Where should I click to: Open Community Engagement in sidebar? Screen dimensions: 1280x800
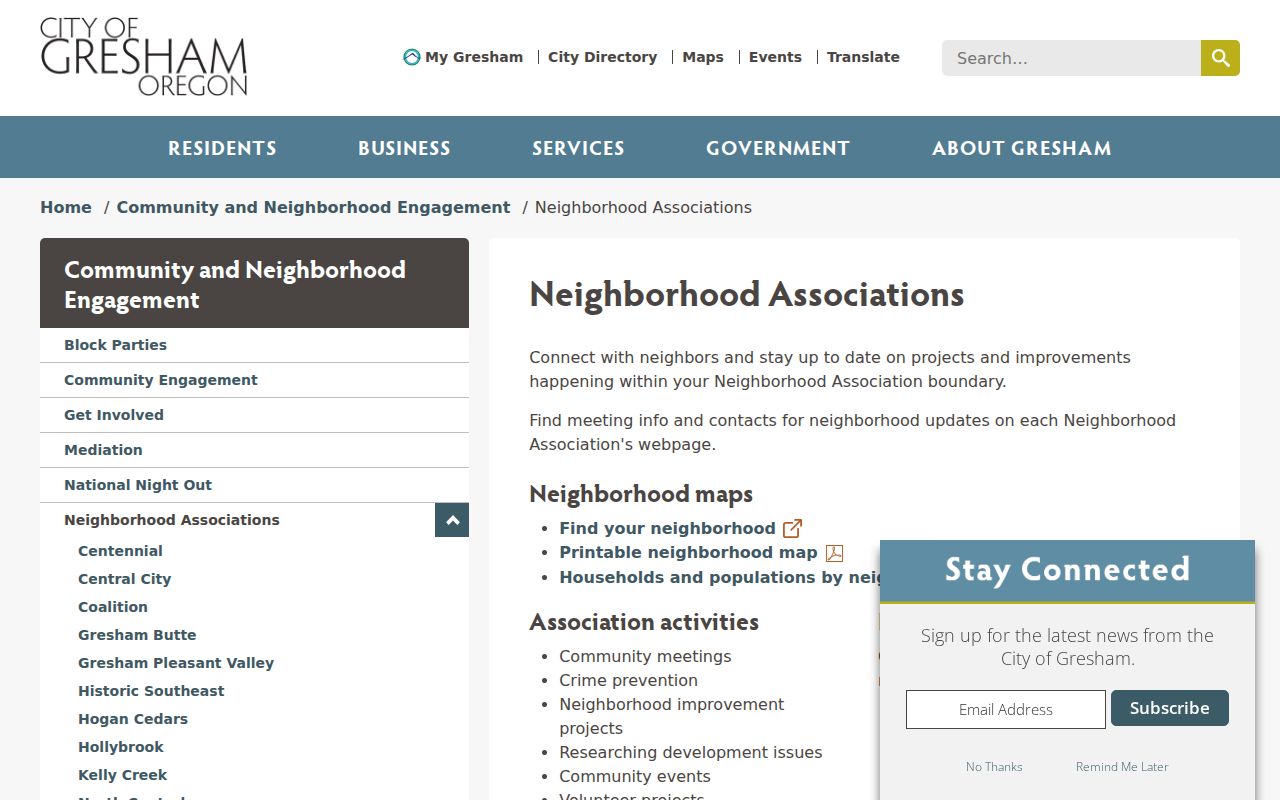point(254,380)
